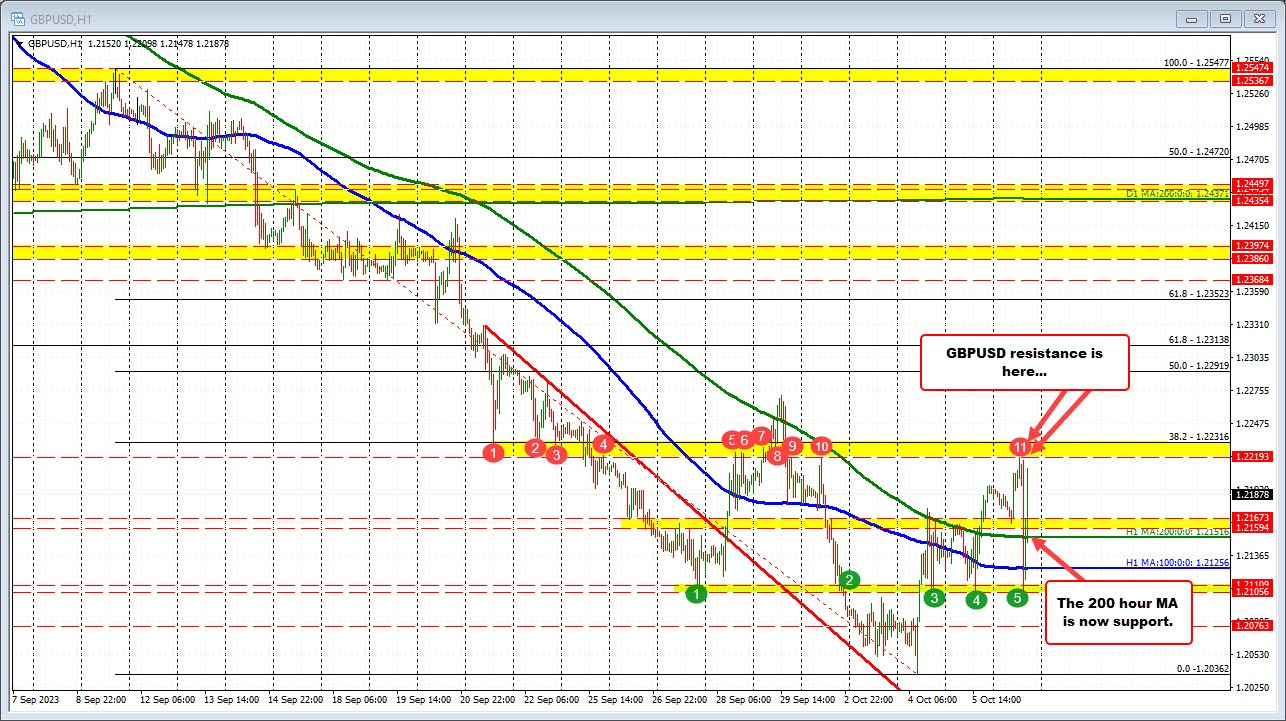Viewport: 1286px width, 721px height.
Task: Click the blue H1 MA:100 label
Action: (1180, 563)
